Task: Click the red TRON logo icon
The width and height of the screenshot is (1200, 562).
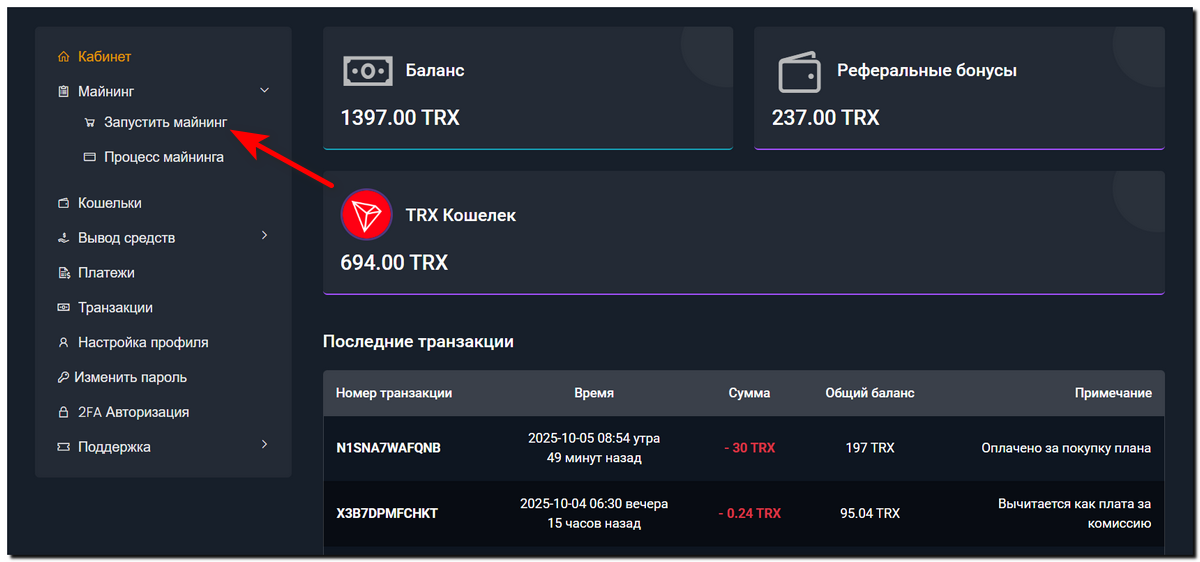Action: (366, 214)
